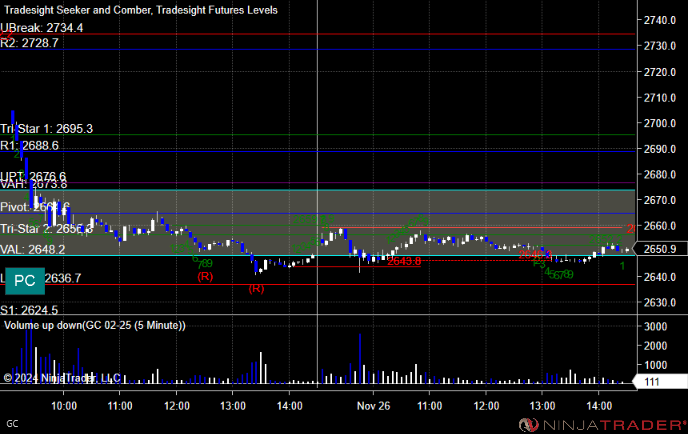Viewport: 688px width, 434px height.
Task: Click the 2720.0 price axis value
Action: pos(659,72)
